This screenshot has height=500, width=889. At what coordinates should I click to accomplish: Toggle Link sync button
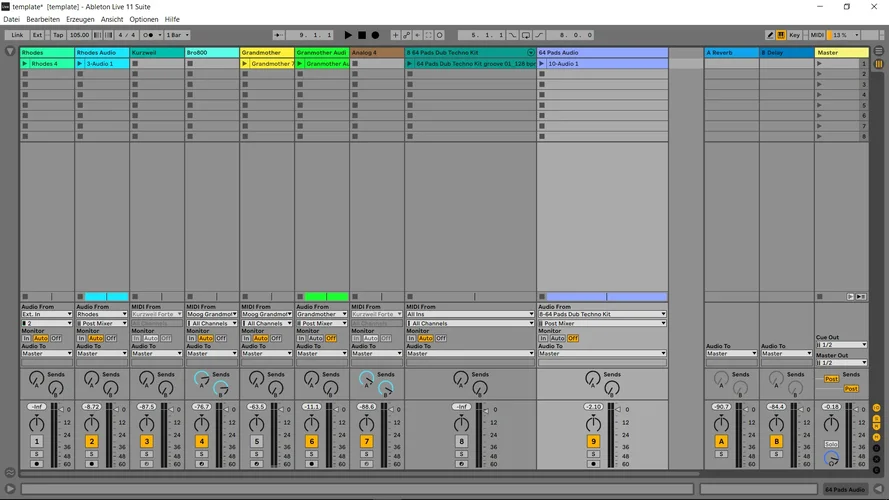point(17,35)
